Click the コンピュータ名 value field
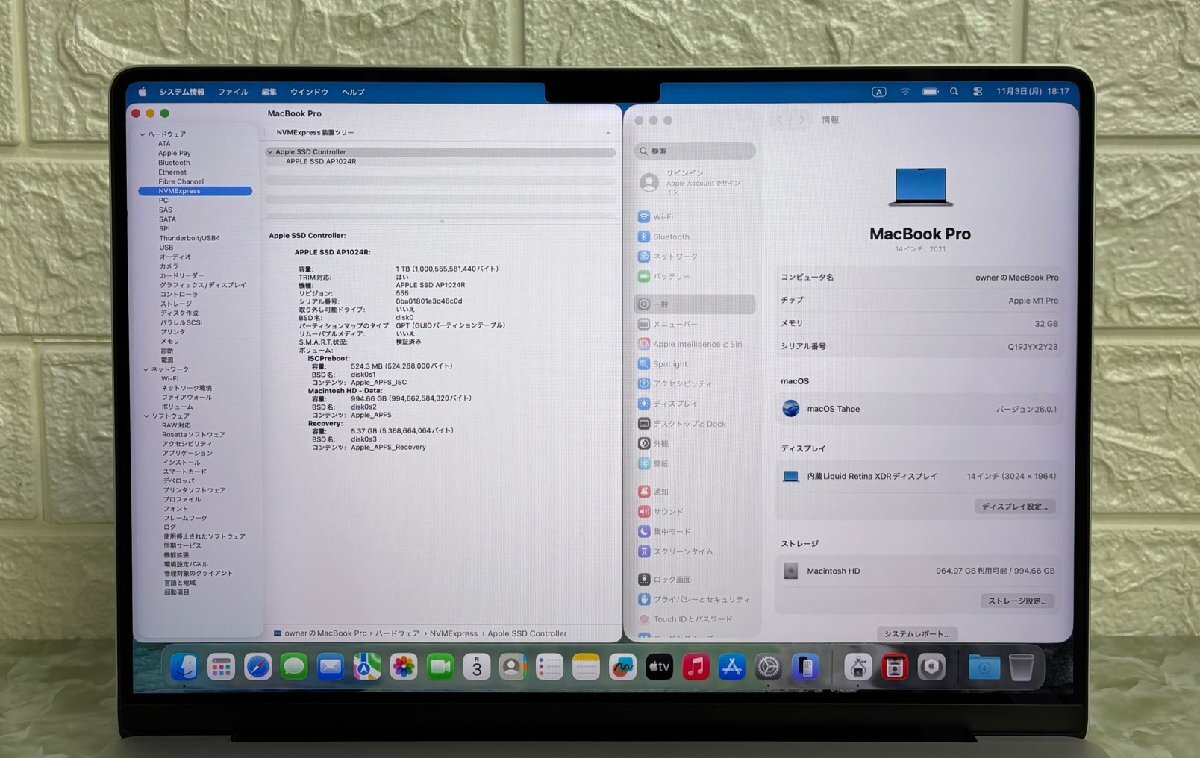Screen dimensions: 1200x758 coord(1017,278)
